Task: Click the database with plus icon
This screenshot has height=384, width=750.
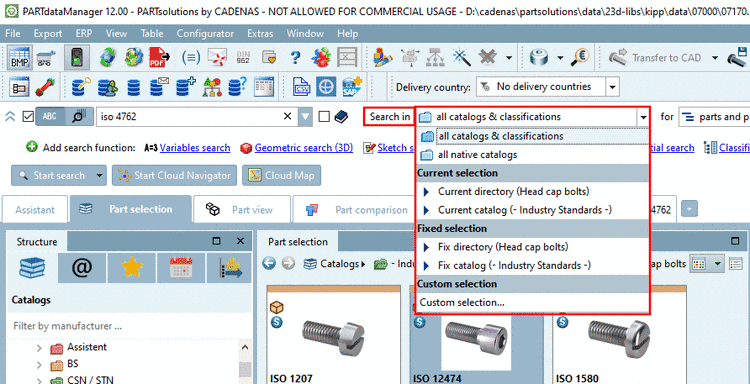Action: point(186,87)
